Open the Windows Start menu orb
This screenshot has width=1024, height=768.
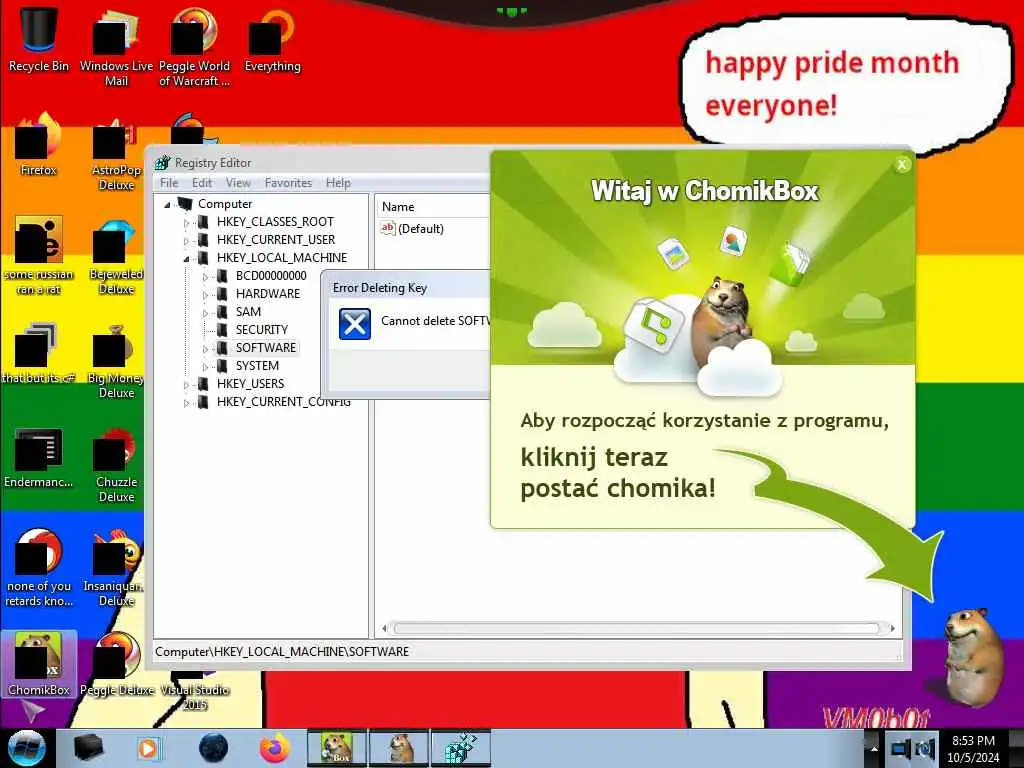coord(26,748)
